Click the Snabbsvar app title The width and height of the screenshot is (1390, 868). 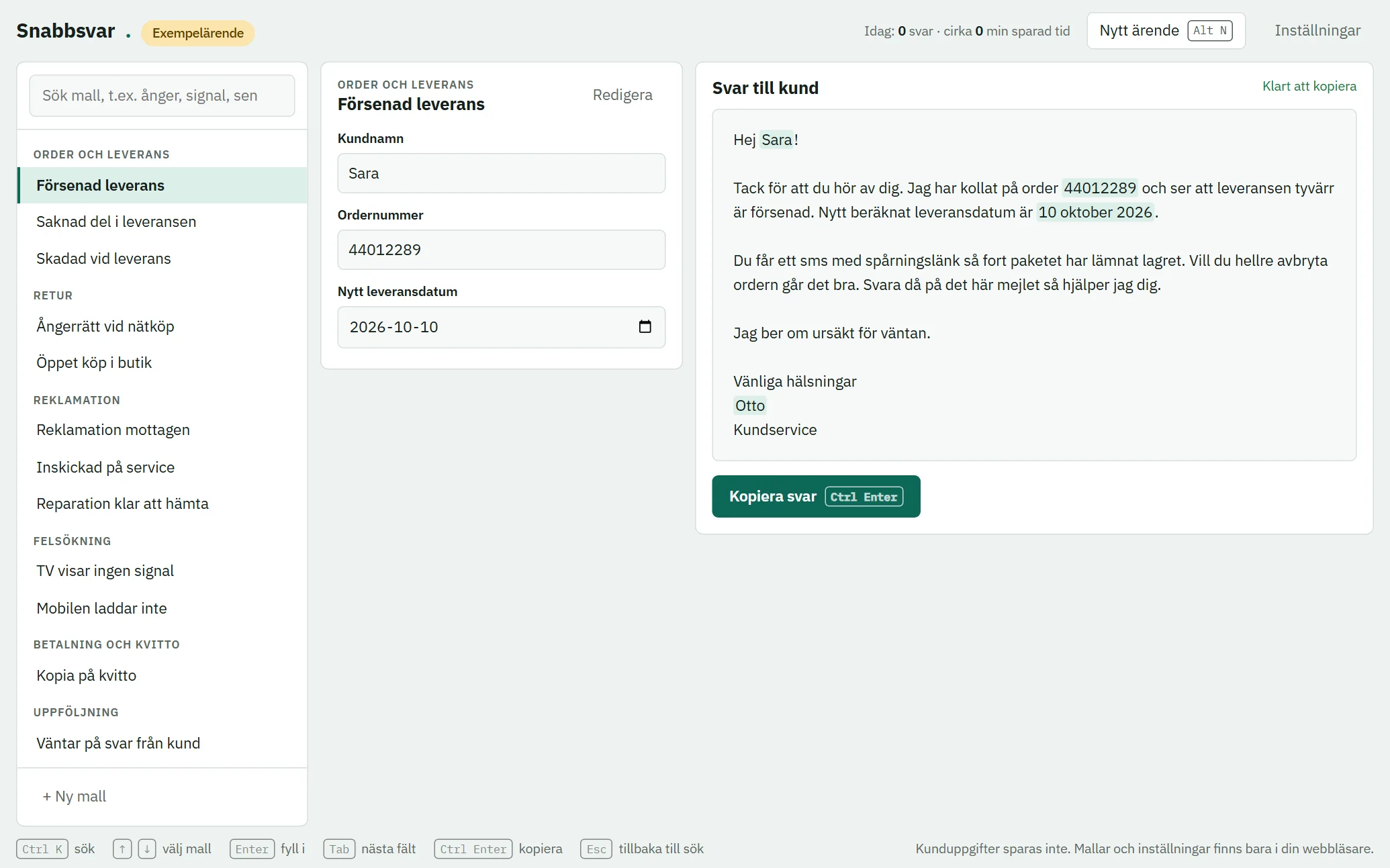[x=66, y=31]
